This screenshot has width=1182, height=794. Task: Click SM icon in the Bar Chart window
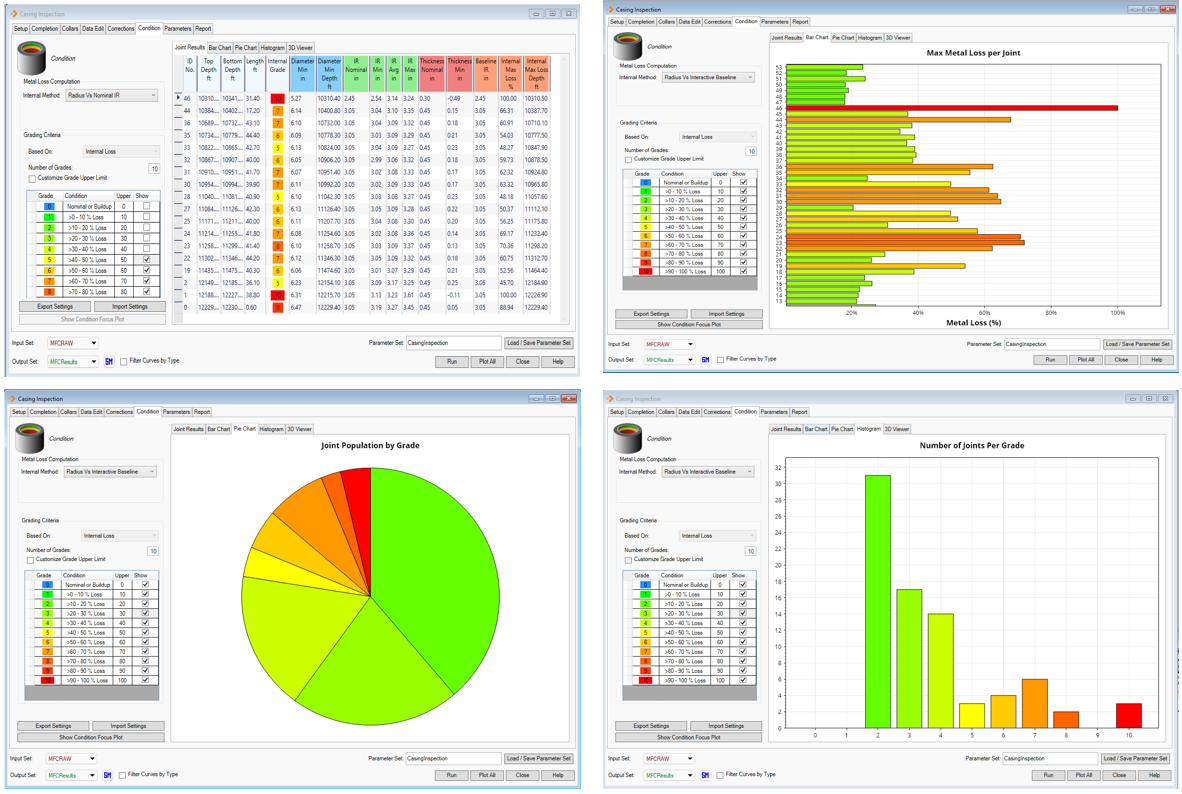click(705, 360)
